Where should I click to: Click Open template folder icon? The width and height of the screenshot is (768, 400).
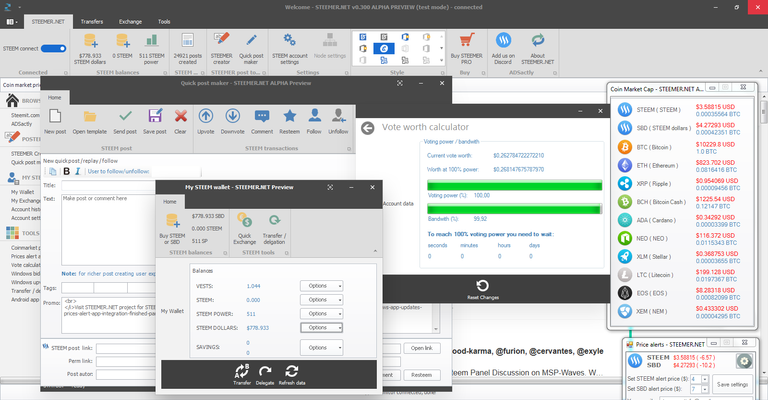(x=90, y=121)
